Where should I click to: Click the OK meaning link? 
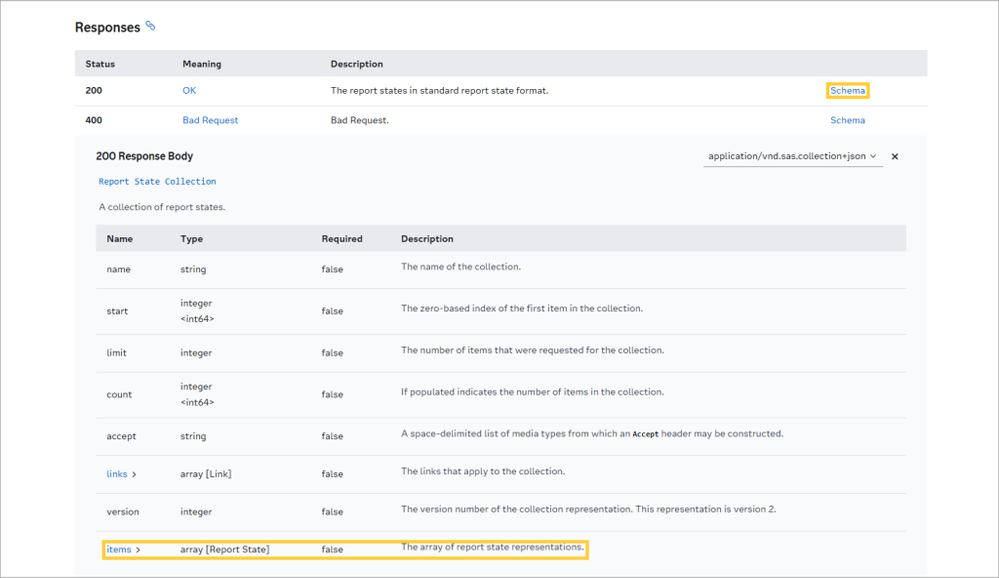tap(189, 91)
